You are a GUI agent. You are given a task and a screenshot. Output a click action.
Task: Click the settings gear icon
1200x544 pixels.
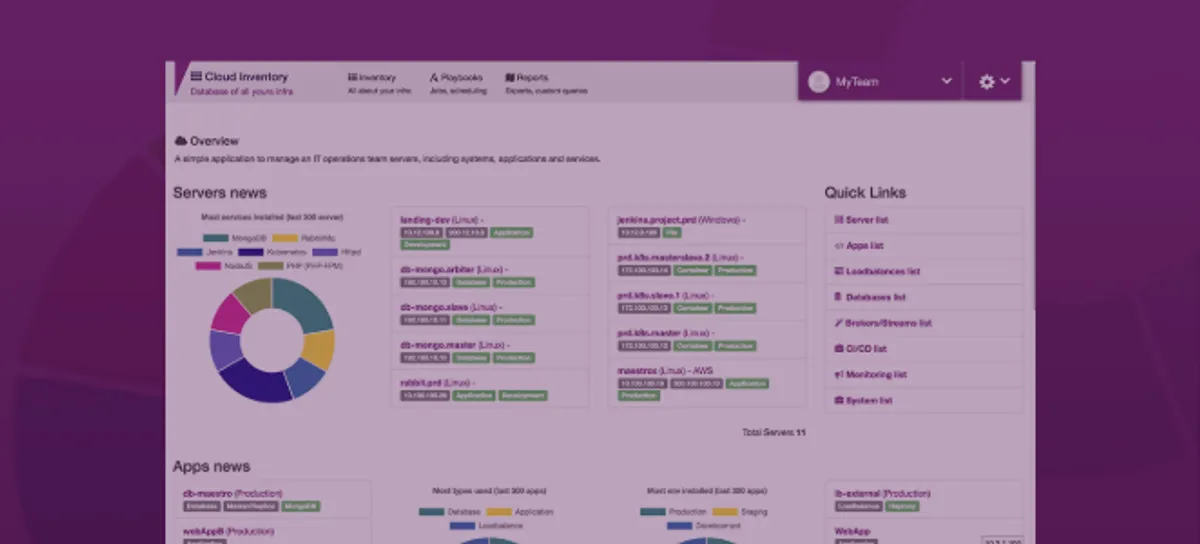(x=986, y=82)
